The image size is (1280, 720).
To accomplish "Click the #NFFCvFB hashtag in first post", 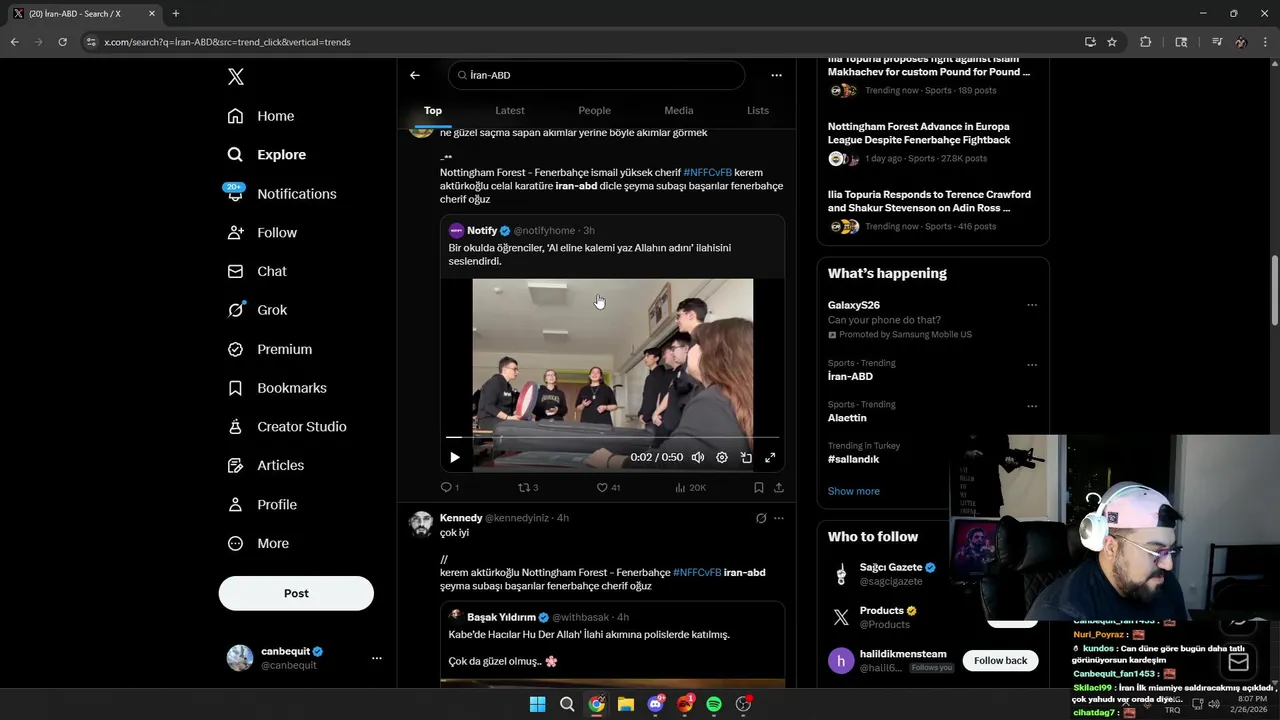I will 708,173.
